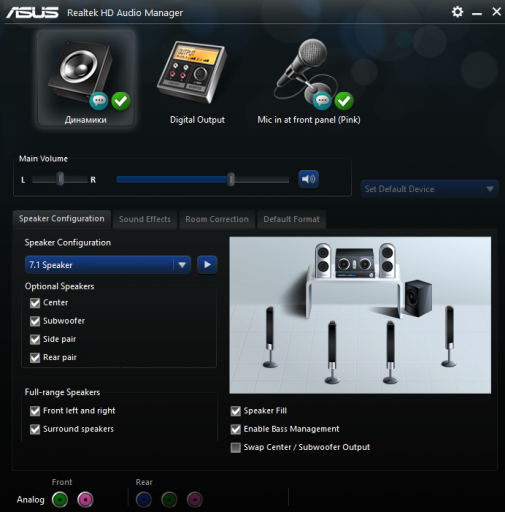Switch to the Sound Effects tab
The image size is (505, 512).
pyautogui.click(x=145, y=219)
